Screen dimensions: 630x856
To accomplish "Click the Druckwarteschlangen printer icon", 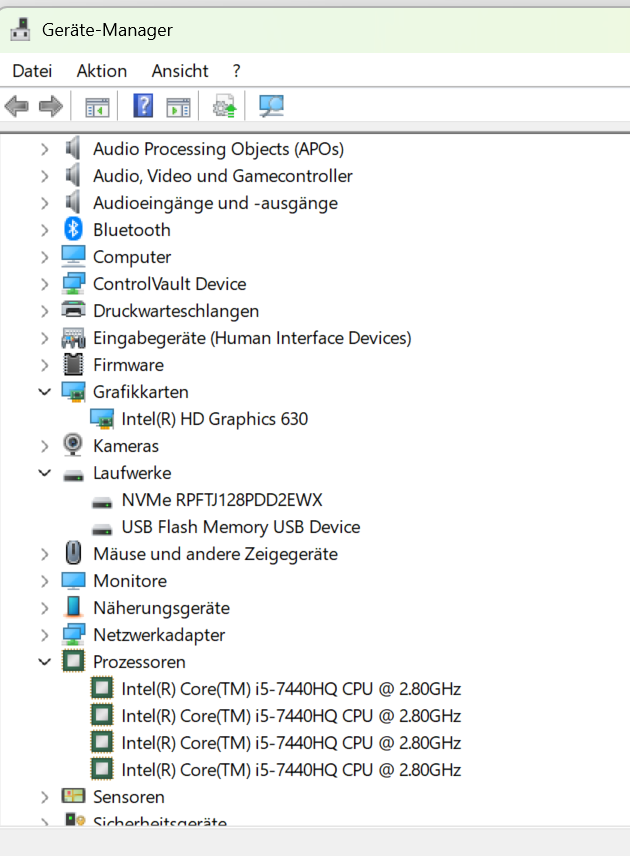I will [x=73, y=310].
